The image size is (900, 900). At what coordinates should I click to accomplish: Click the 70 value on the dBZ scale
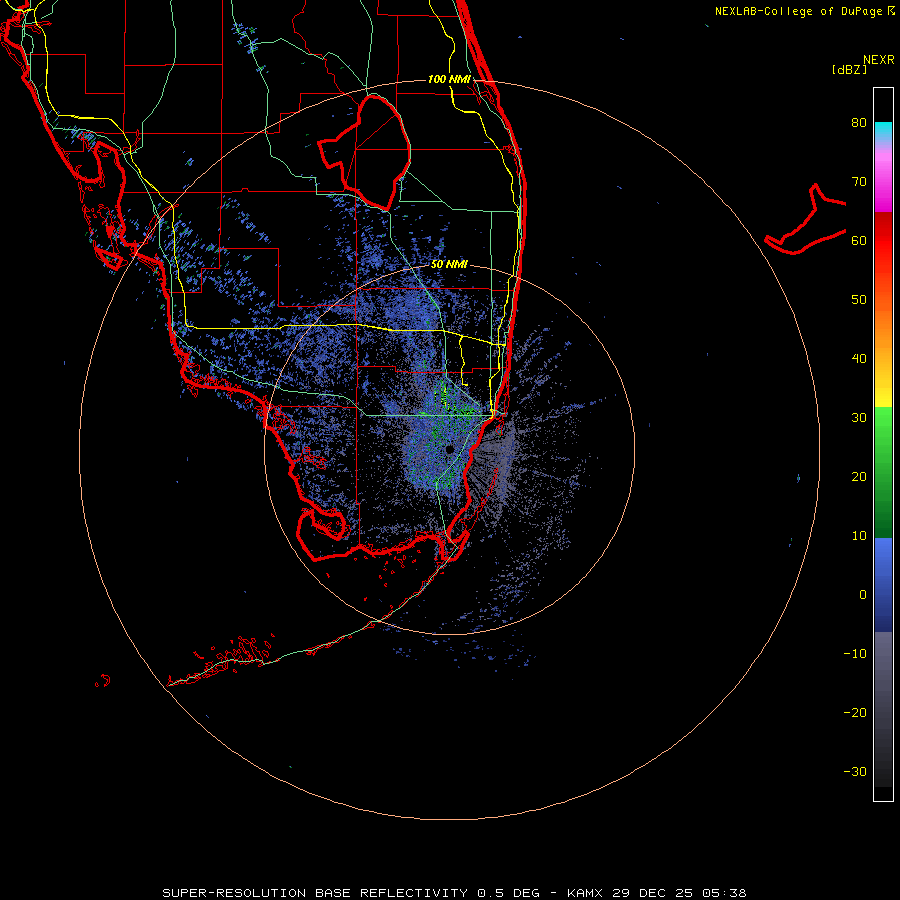click(859, 182)
